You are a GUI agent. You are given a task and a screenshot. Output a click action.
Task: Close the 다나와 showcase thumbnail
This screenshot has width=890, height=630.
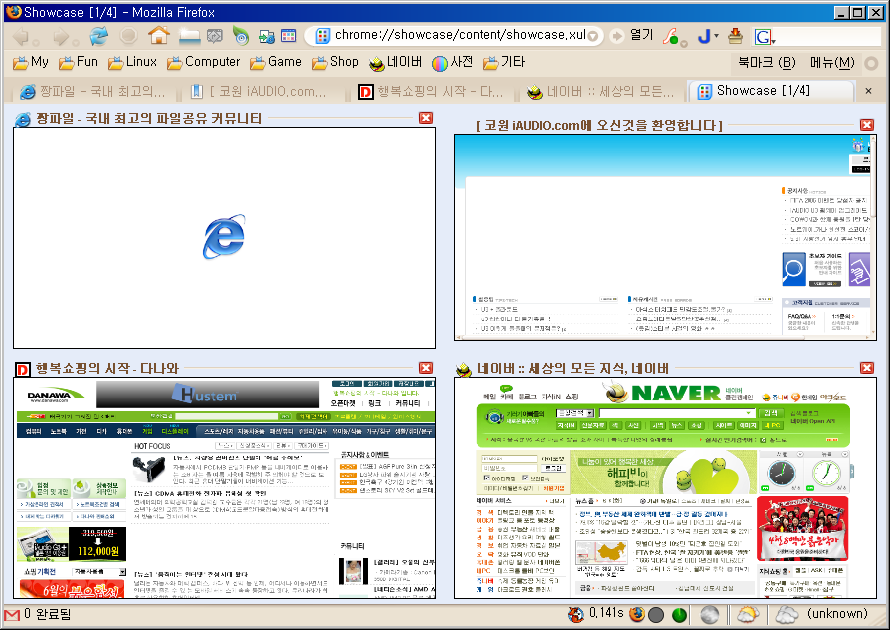(426, 368)
